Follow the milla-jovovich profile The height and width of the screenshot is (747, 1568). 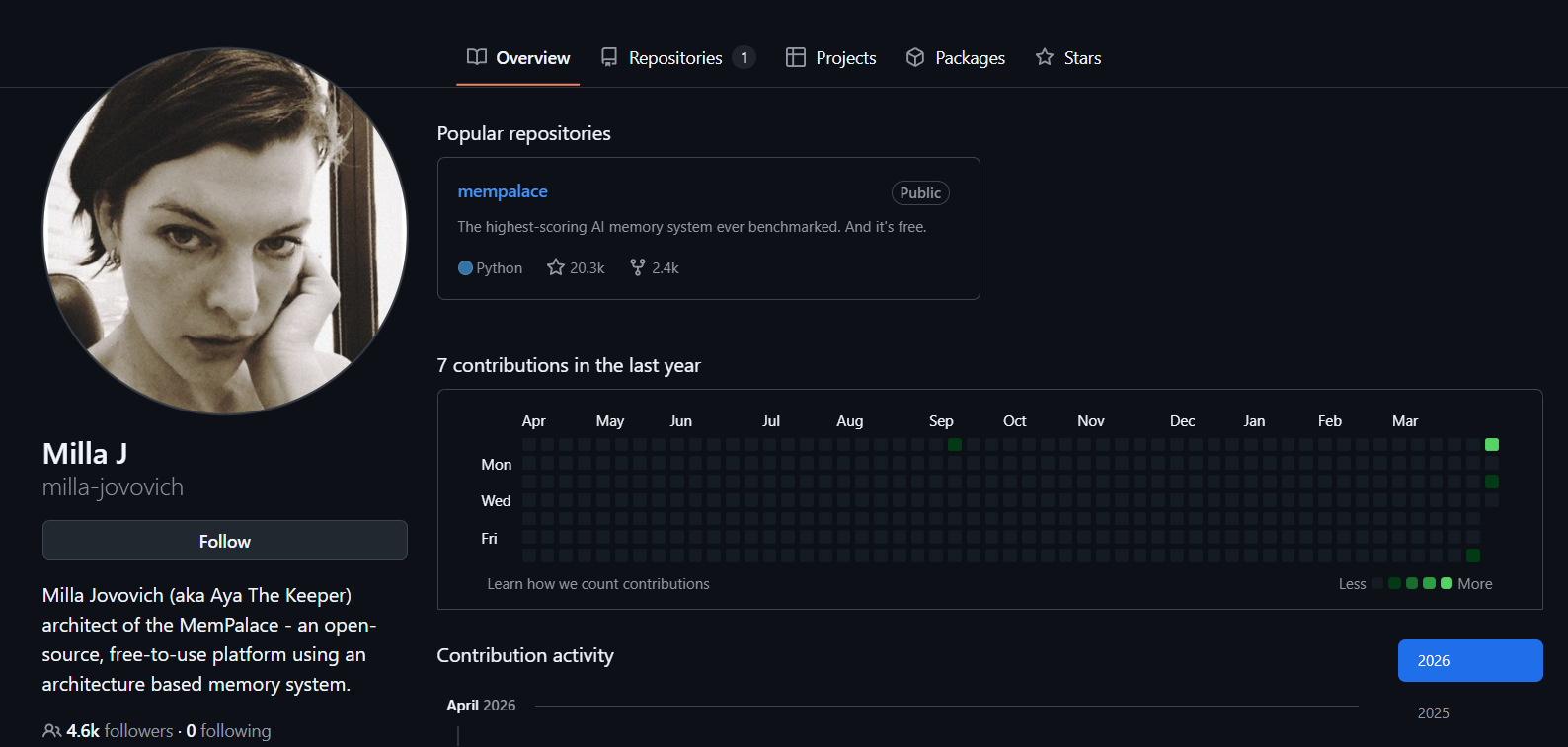coord(225,541)
